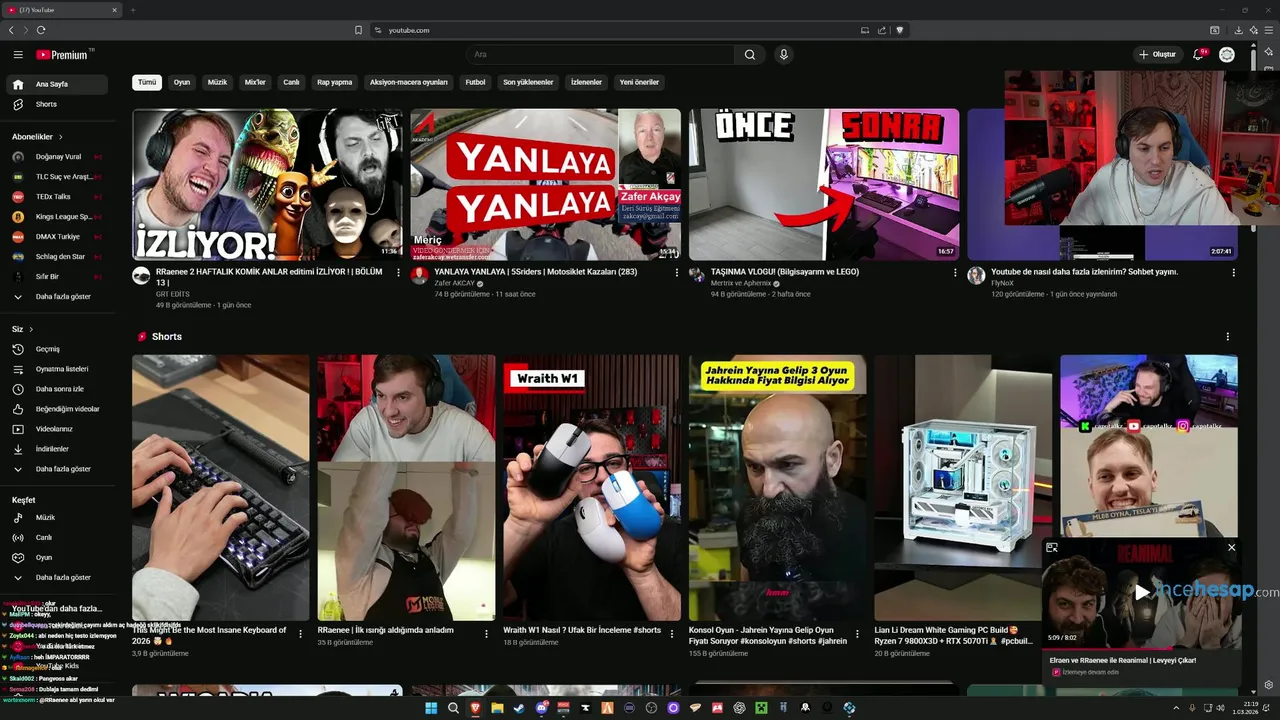Open Steam from the taskbar
This screenshot has width=1280, height=720.
click(x=518, y=708)
